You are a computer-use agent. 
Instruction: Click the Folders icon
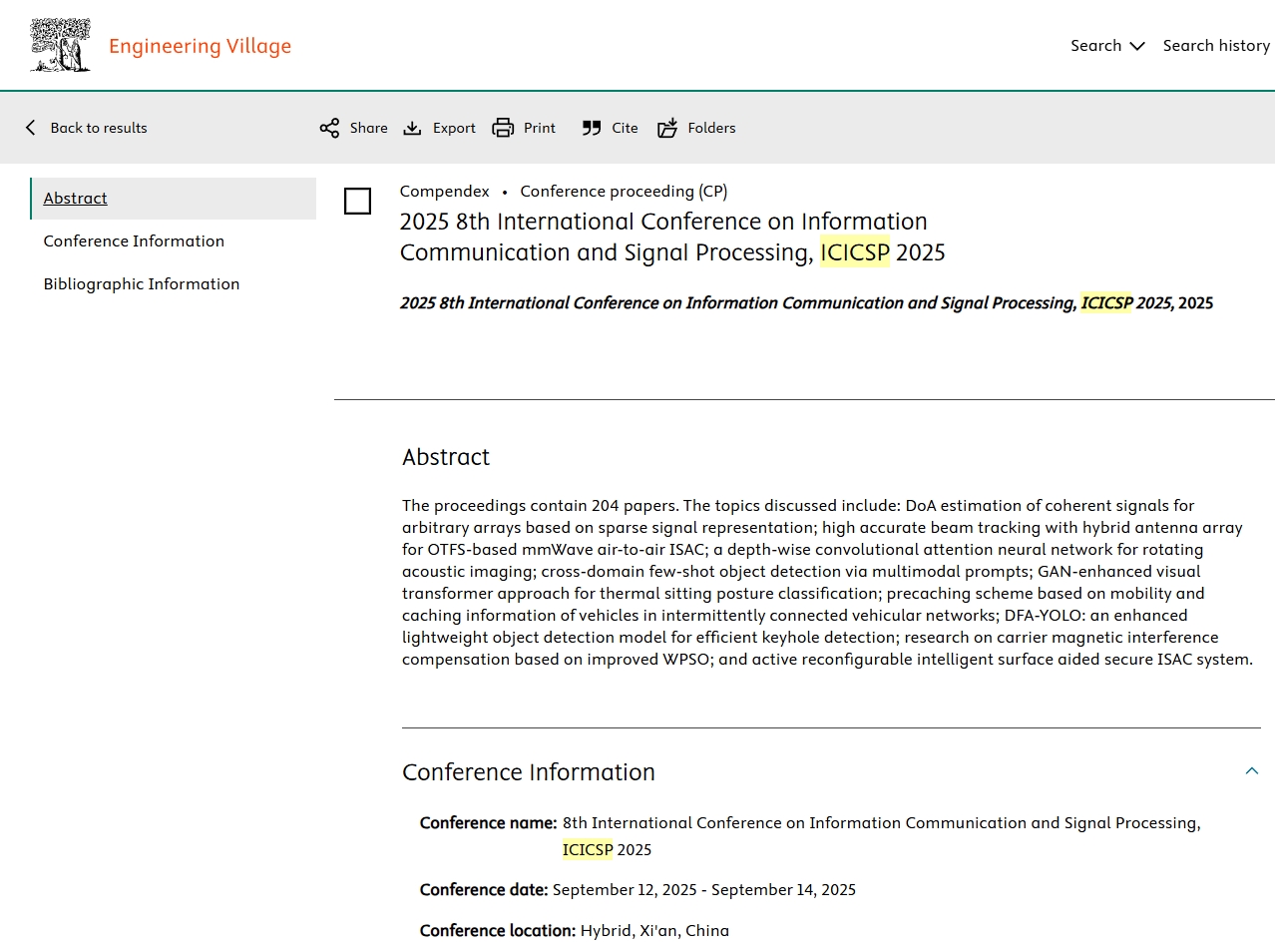tap(667, 128)
